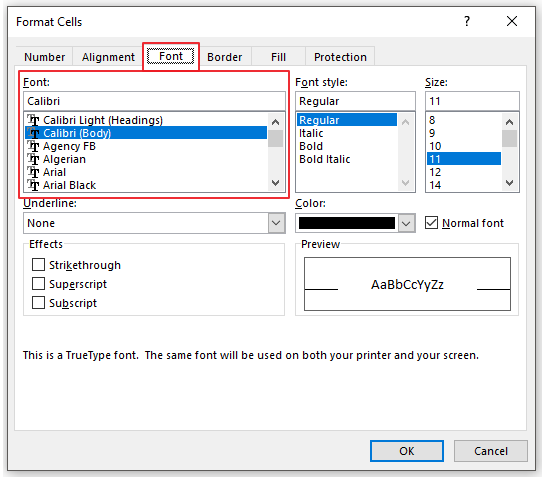
Task: Click the TrueType icon beside Agency FB
Action: (x=33, y=146)
